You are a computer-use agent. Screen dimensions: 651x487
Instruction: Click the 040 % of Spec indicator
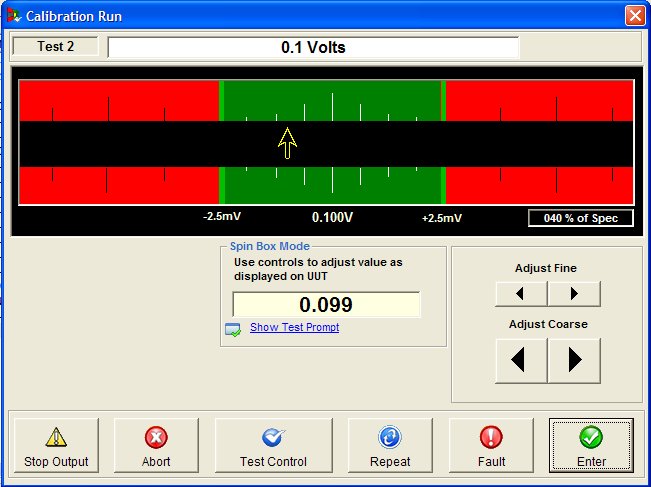[580, 218]
